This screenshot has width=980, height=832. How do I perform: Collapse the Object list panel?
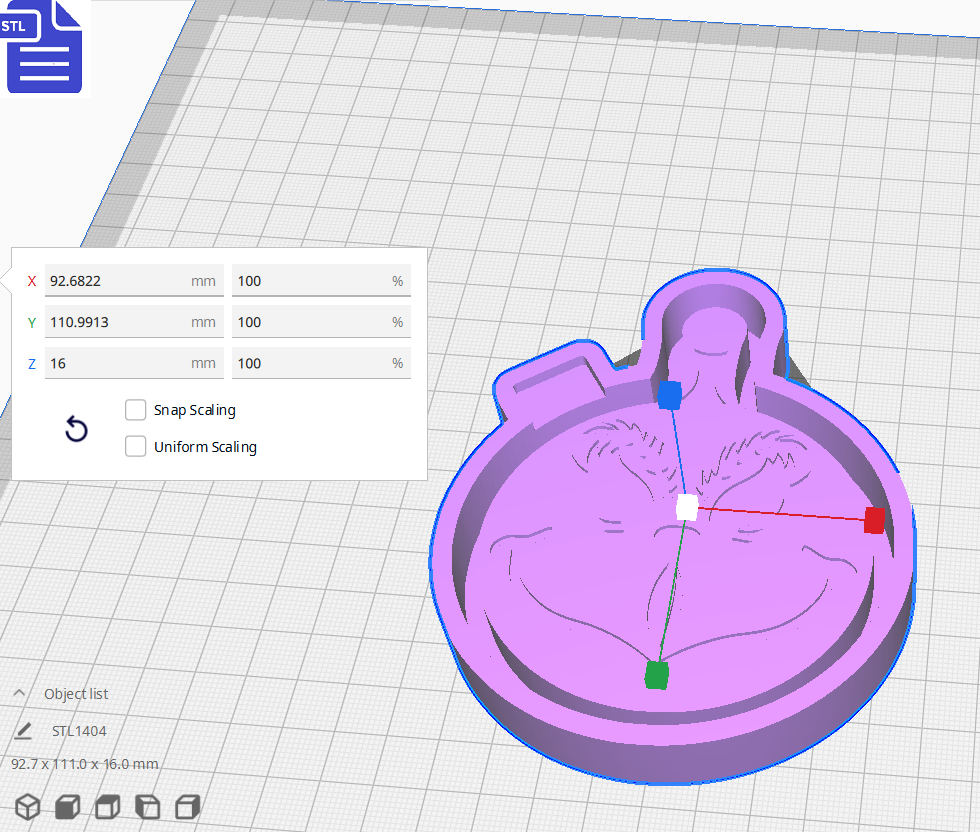pyautogui.click(x=20, y=693)
